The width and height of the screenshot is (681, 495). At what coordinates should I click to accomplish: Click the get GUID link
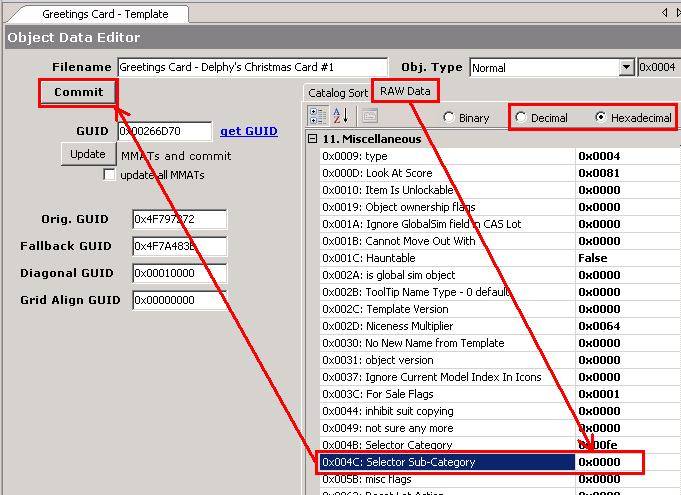tap(249, 131)
